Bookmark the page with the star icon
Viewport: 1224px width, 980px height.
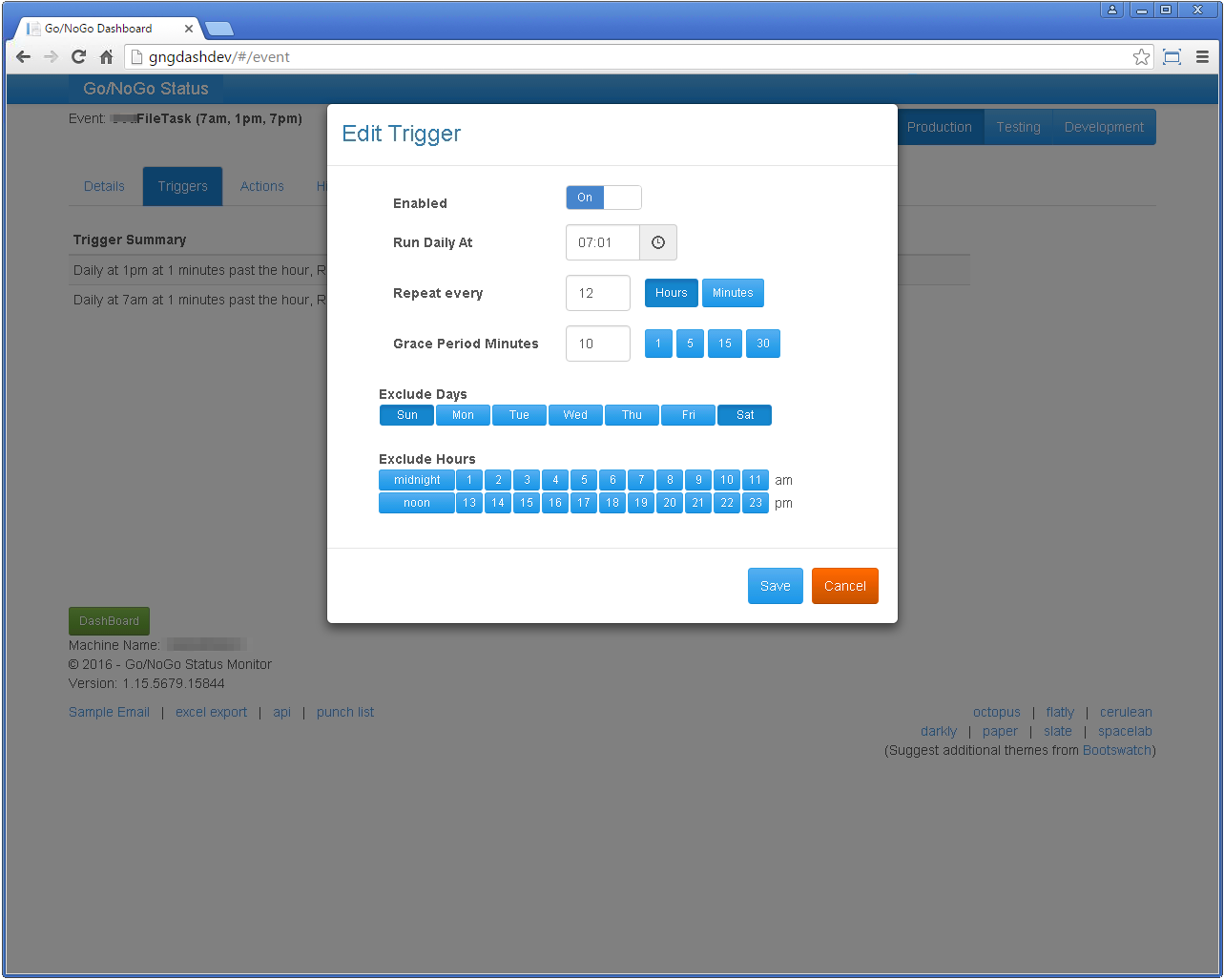[x=1141, y=57]
